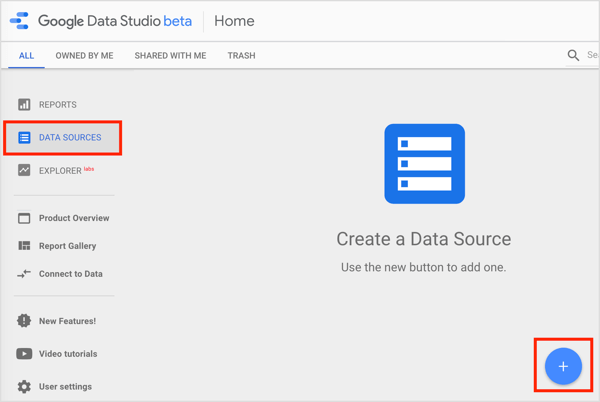Click the New Features badge icon
This screenshot has height=402, width=600.
coord(24,321)
